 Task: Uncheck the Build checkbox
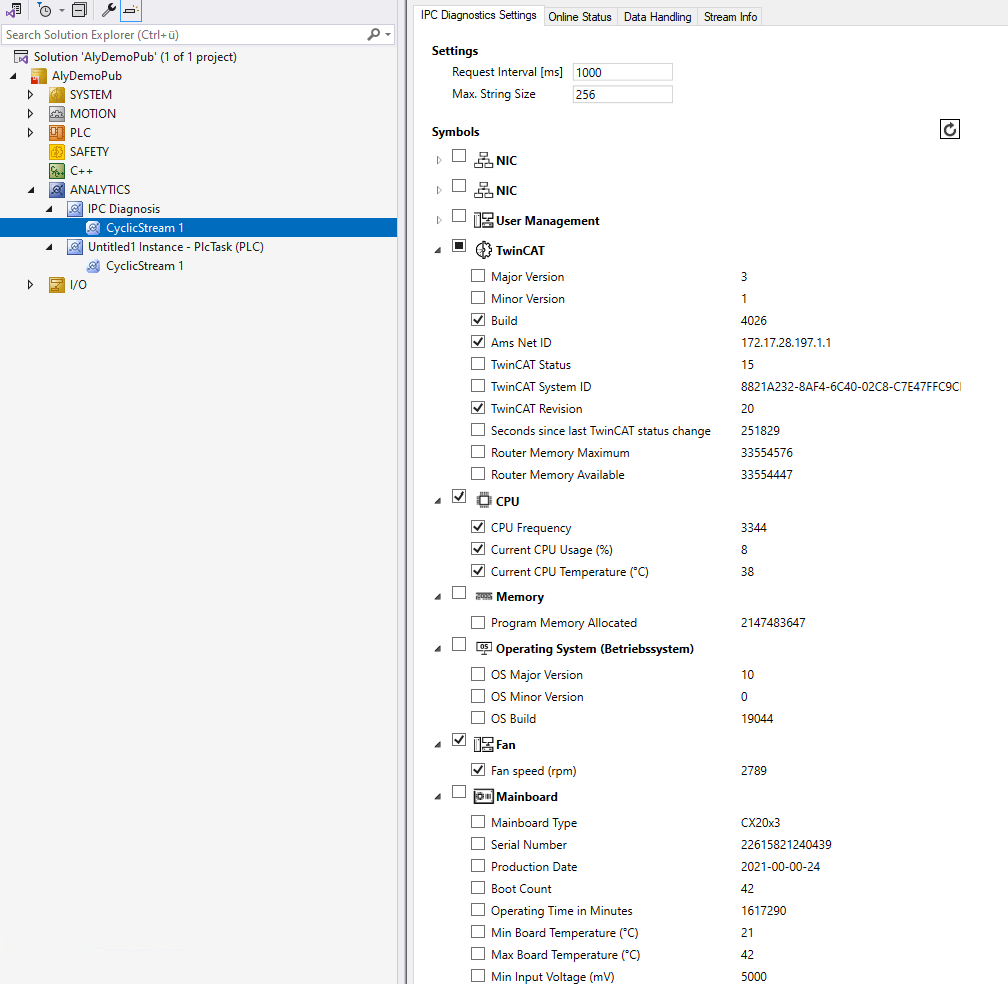point(478,319)
